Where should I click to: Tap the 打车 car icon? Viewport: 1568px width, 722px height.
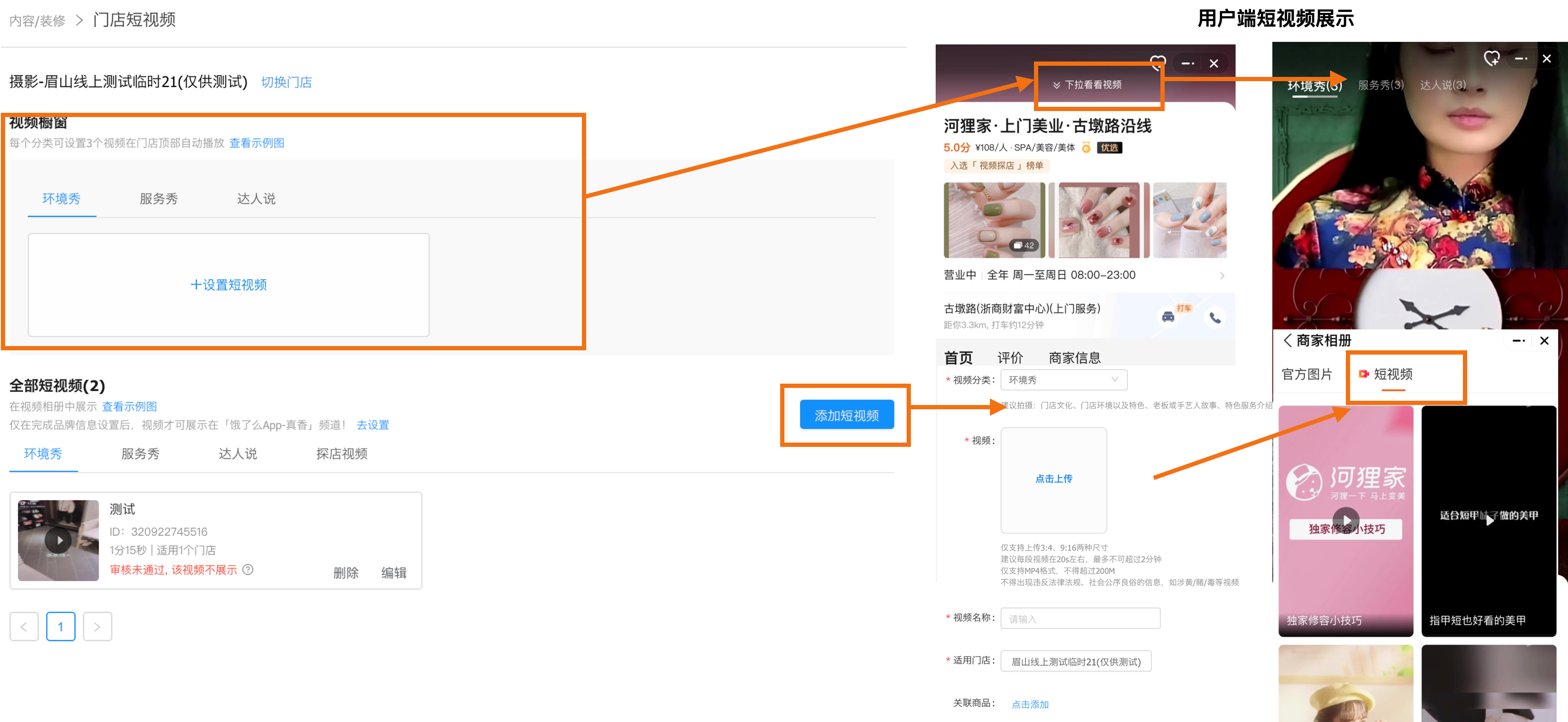click(x=1168, y=317)
